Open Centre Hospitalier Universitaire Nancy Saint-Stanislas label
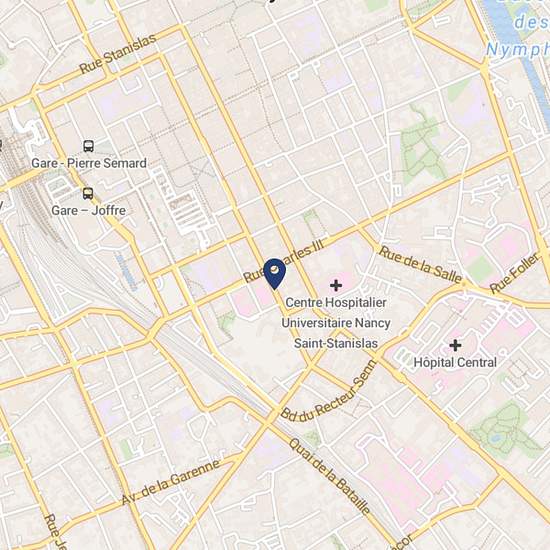This screenshot has width=550, height=550. [x=336, y=323]
